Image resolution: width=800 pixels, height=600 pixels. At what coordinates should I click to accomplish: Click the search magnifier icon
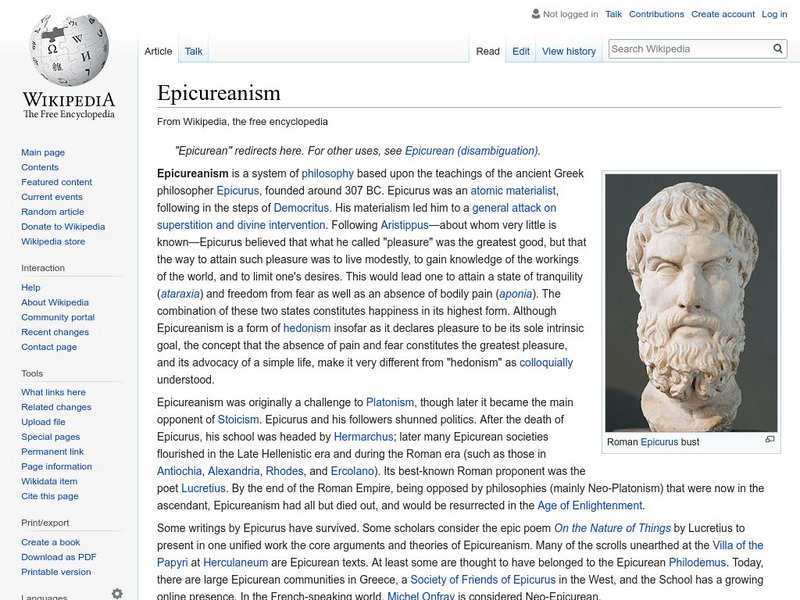778,48
